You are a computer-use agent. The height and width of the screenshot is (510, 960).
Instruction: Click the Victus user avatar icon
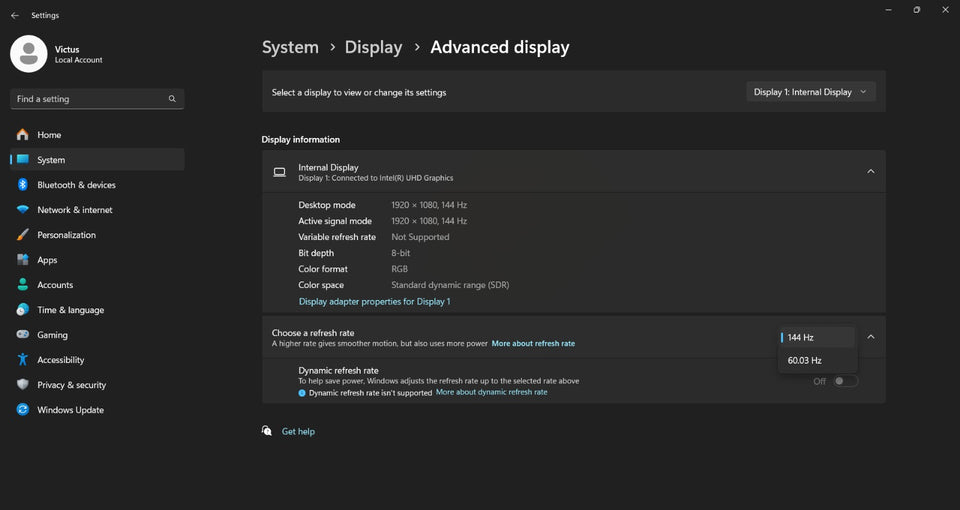29,54
